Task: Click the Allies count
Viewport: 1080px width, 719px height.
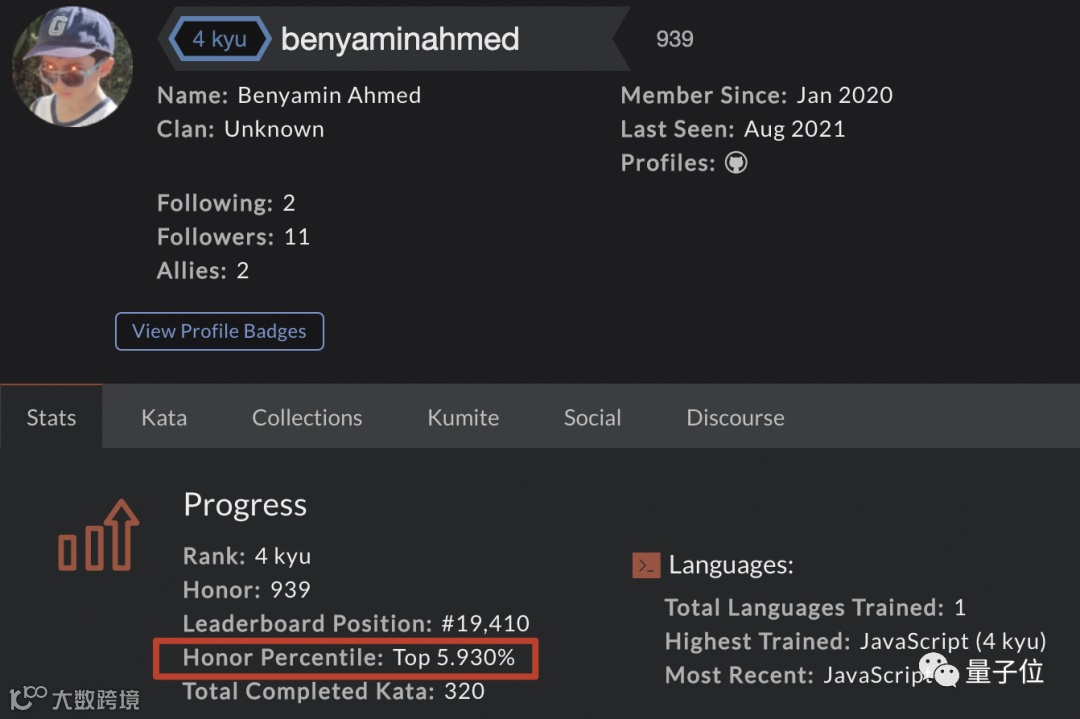Action: tap(242, 270)
